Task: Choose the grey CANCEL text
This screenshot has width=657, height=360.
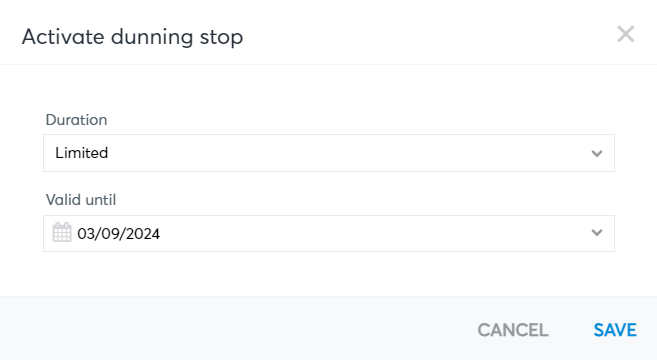Action: click(513, 330)
